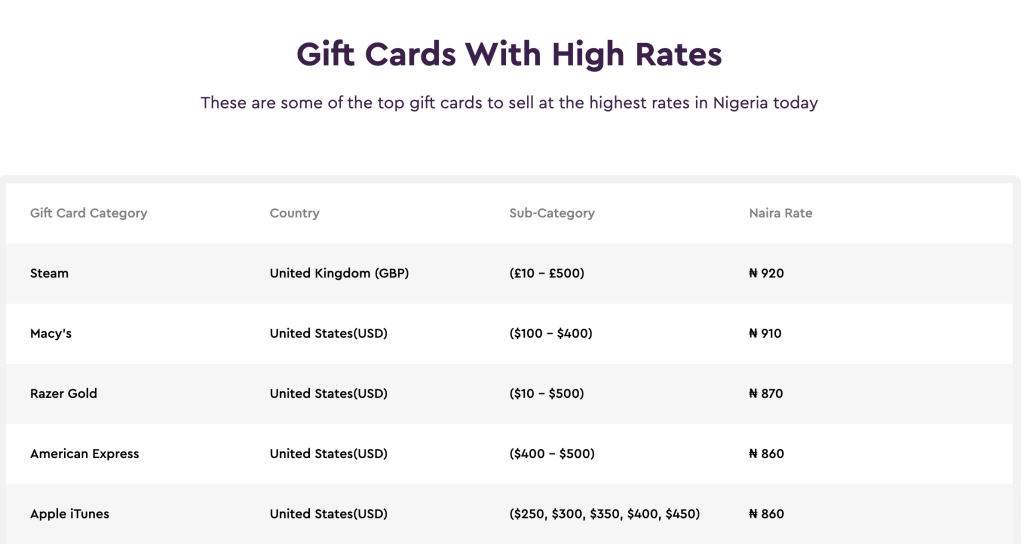Click the Gift Cards With High Rates heading
The height and width of the screenshot is (544, 1024).
pos(509,54)
